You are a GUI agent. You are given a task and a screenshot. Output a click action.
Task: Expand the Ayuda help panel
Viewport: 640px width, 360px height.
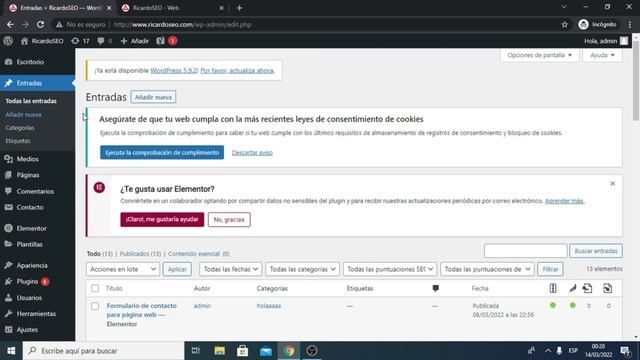(602, 55)
